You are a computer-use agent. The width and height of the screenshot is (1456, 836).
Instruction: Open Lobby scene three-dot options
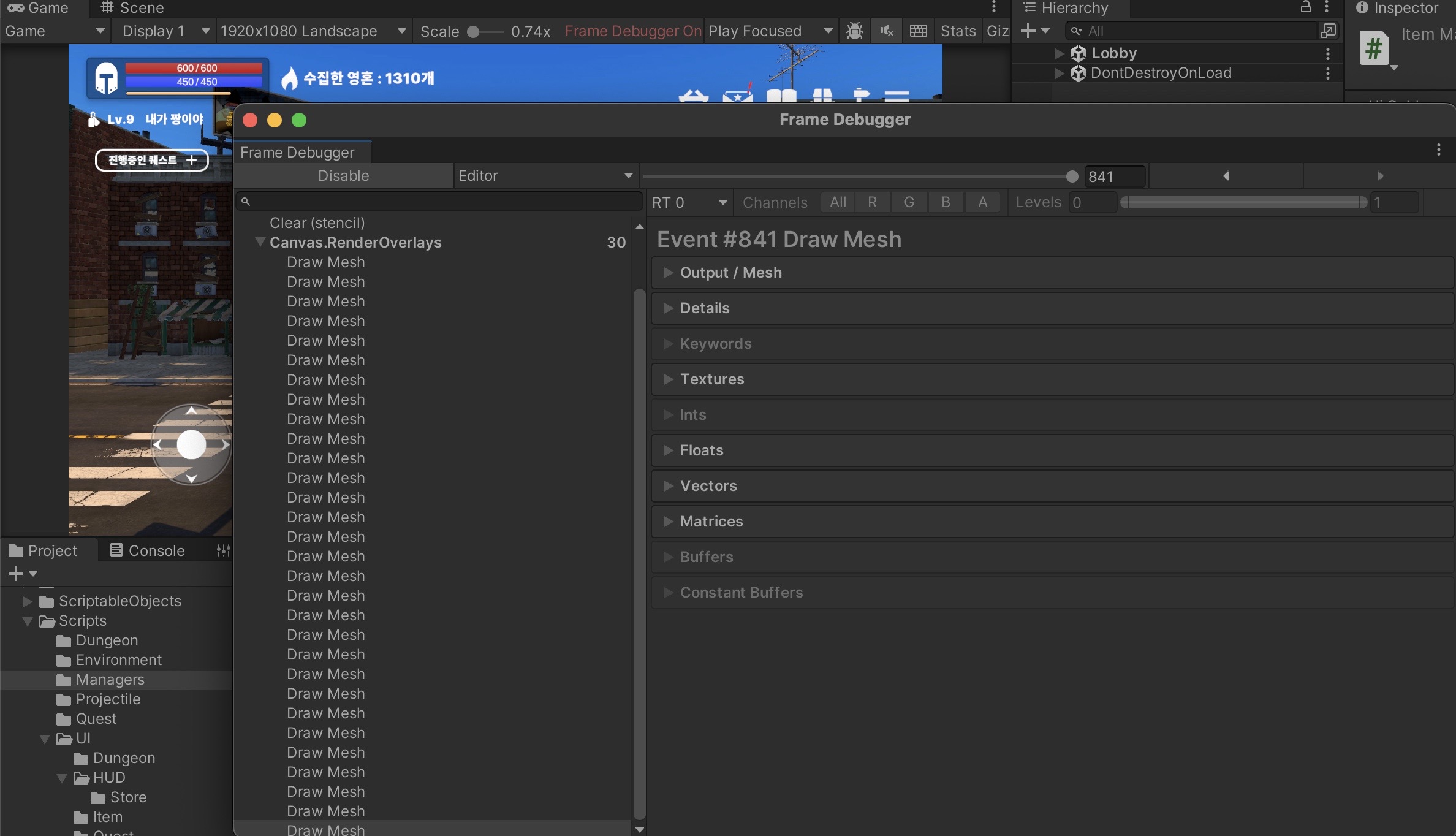tap(1327, 53)
